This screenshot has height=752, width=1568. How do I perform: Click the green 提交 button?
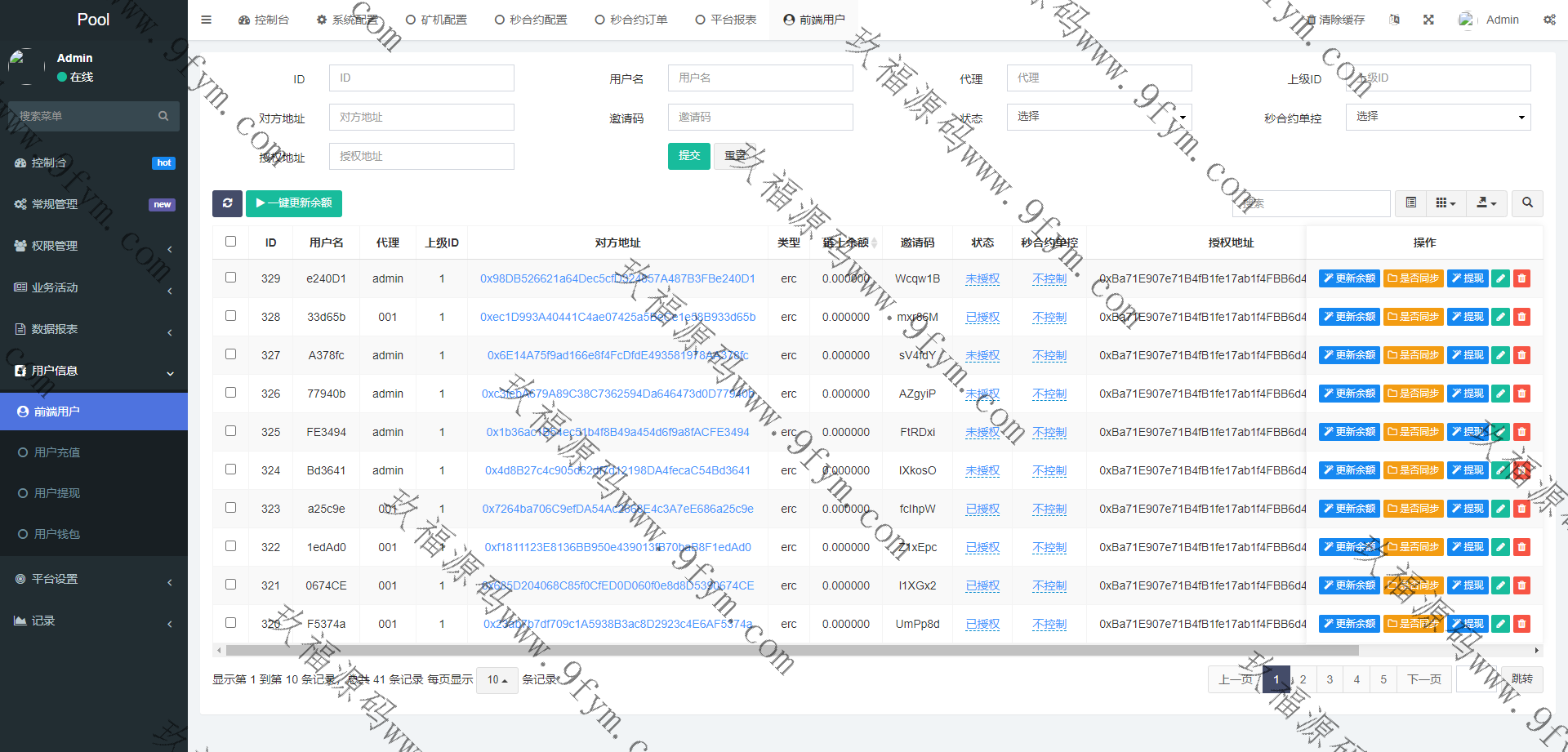click(x=688, y=155)
